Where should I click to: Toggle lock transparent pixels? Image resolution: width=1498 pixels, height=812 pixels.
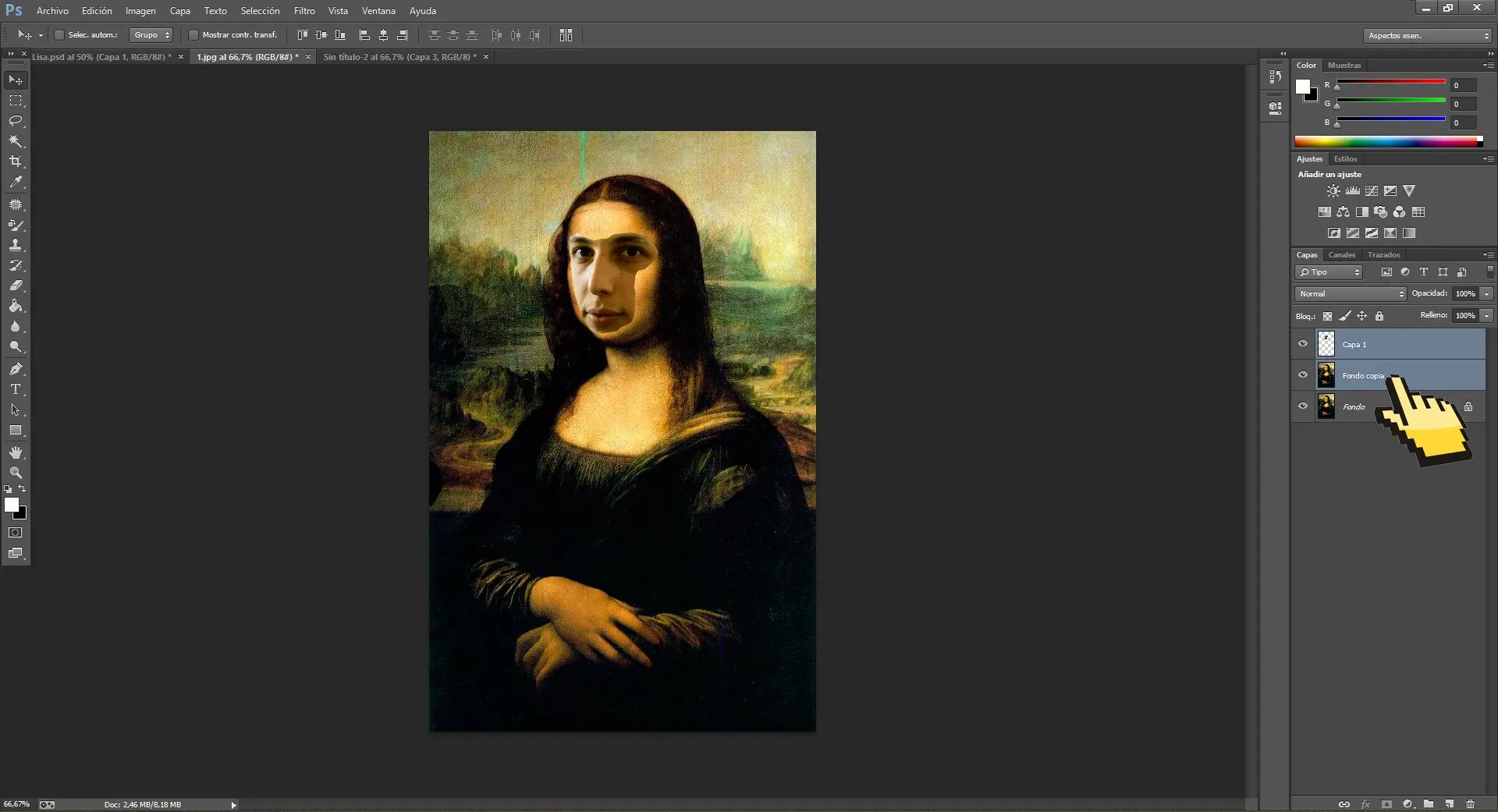1327,316
